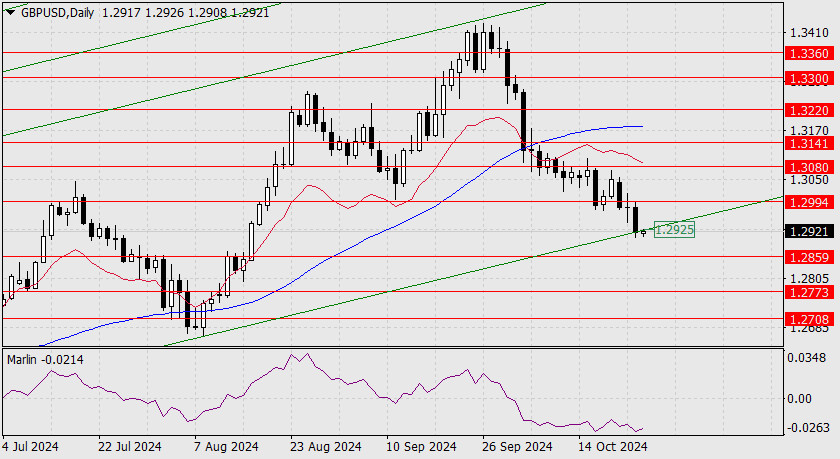Click the 1.2773 red price level label
The image size is (840, 459).
click(x=809, y=292)
